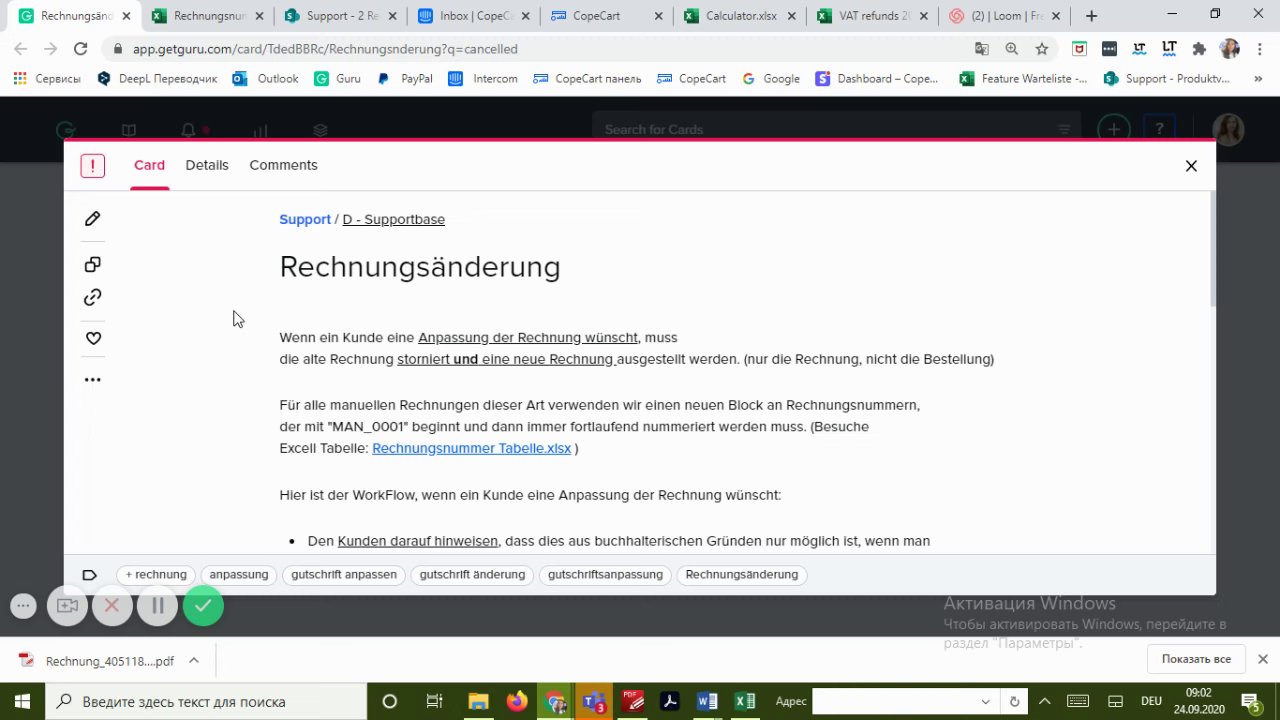Bookmark this page with the star icon

(x=1042, y=48)
